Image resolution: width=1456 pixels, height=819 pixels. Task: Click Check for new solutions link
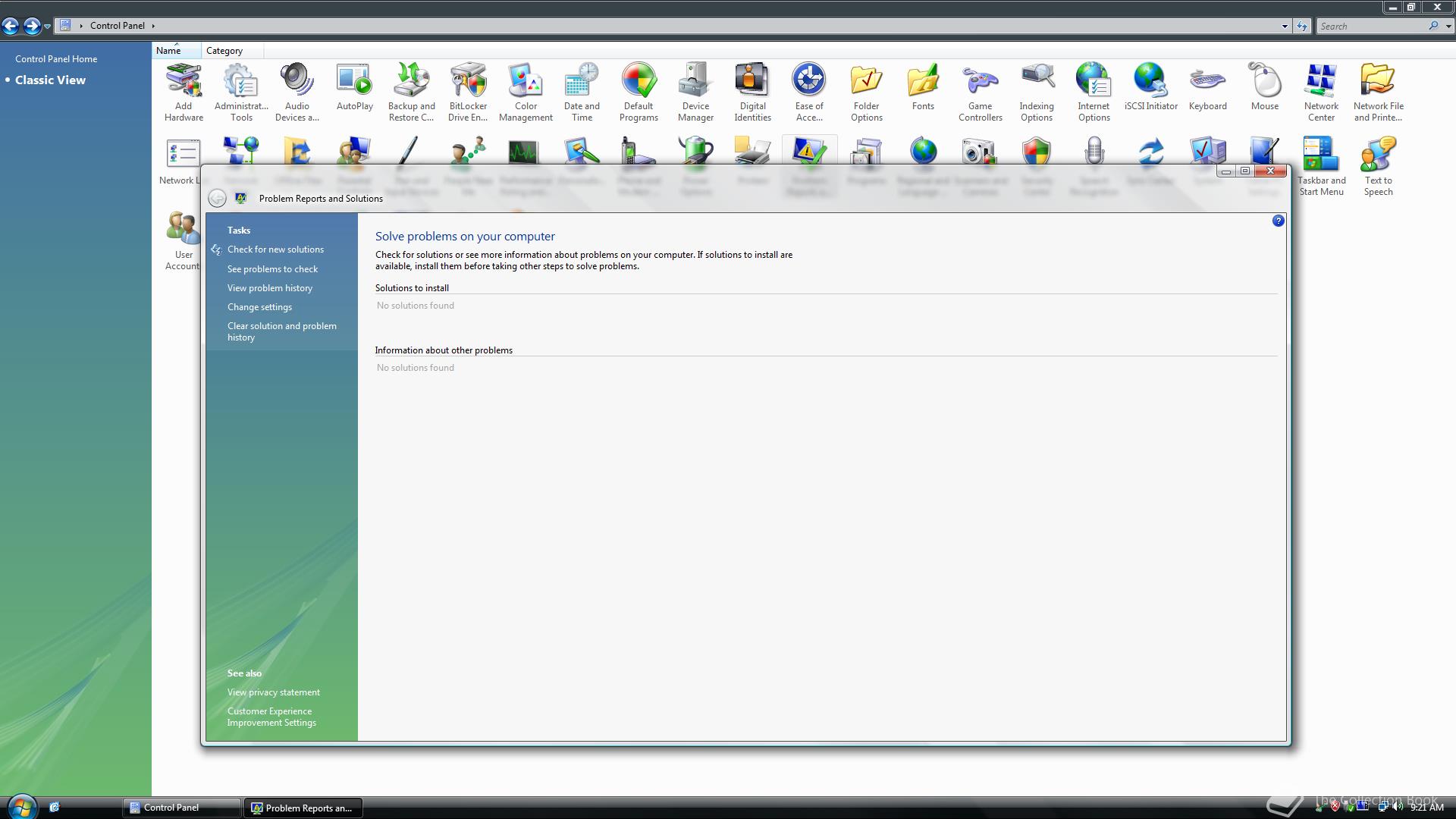[275, 249]
